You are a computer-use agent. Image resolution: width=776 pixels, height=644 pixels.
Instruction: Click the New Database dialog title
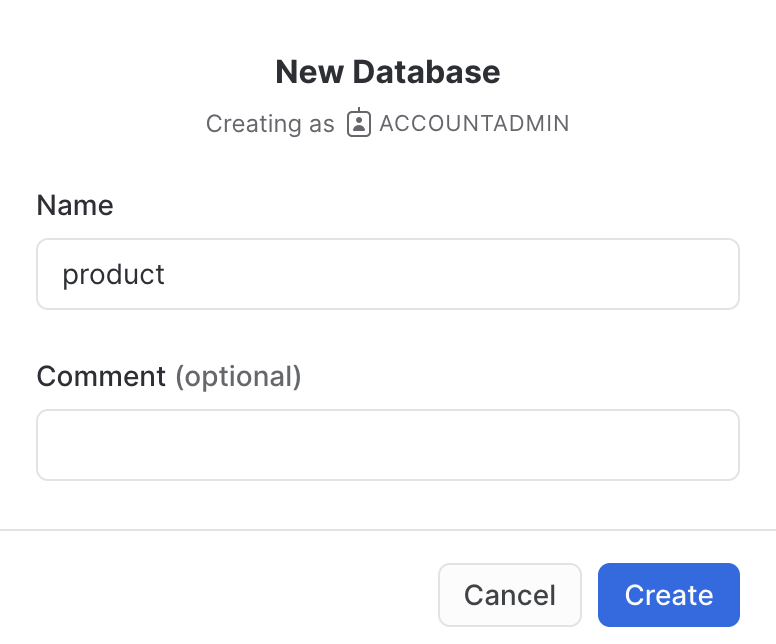388,72
